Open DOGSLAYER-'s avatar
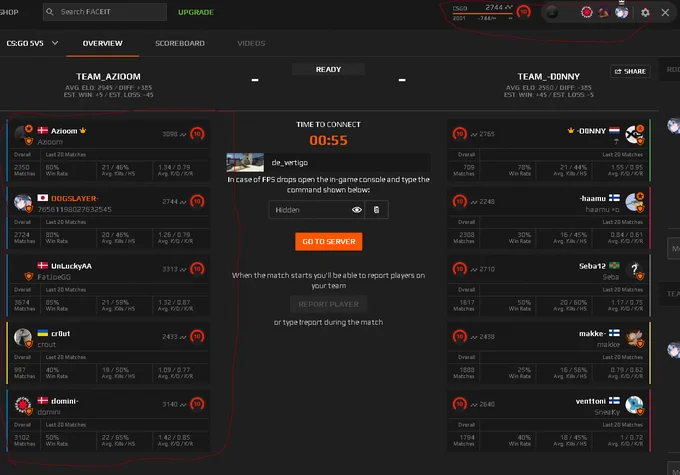This screenshot has height=475, width=680. coord(23,203)
